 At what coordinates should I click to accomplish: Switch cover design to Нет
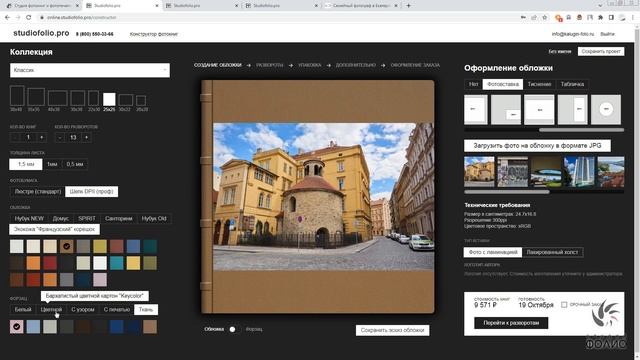pos(473,84)
